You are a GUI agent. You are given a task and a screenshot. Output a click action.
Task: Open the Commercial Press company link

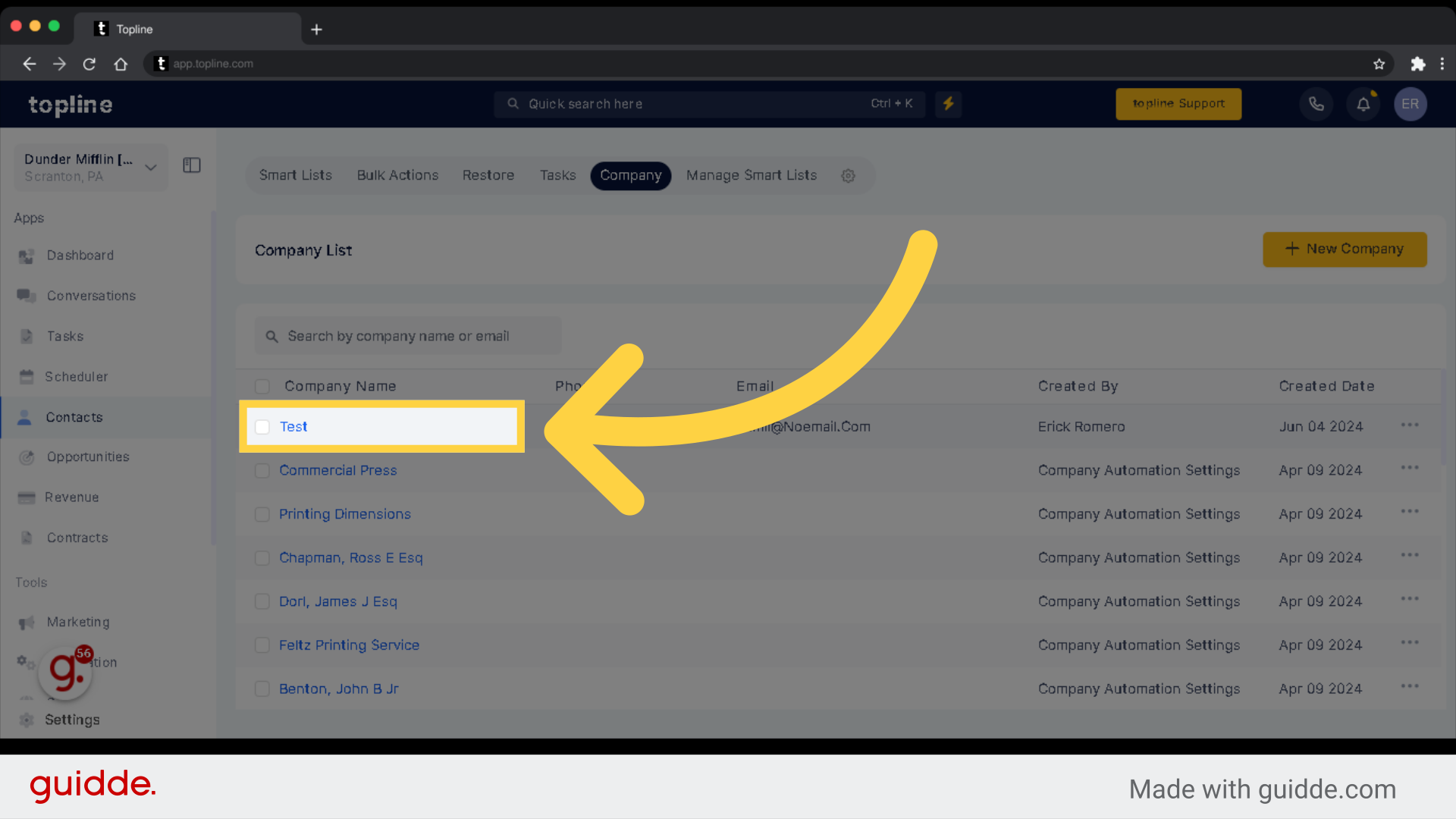(x=338, y=471)
